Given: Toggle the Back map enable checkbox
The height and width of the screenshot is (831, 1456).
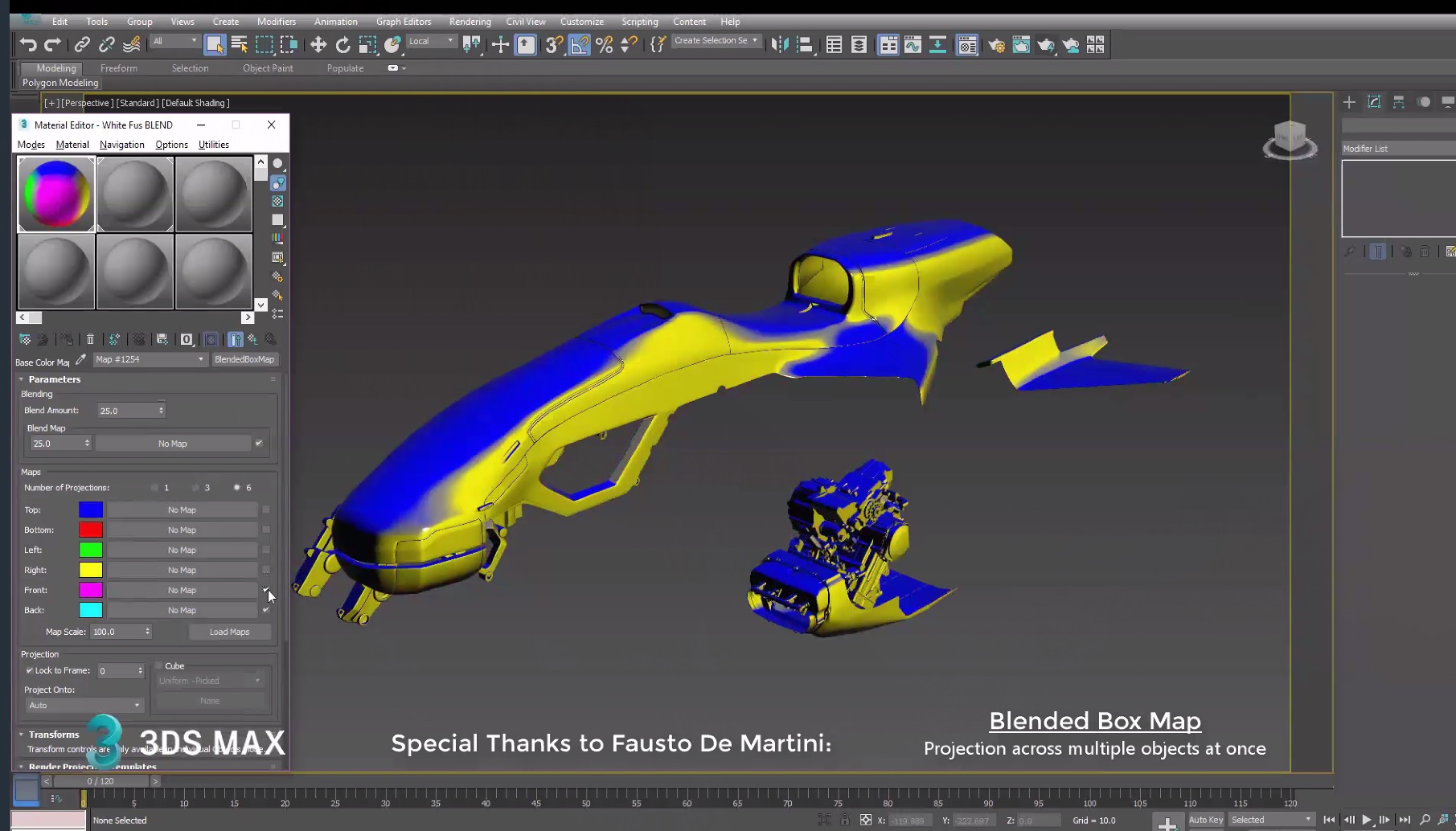Looking at the screenshot, I should point(266,610).
